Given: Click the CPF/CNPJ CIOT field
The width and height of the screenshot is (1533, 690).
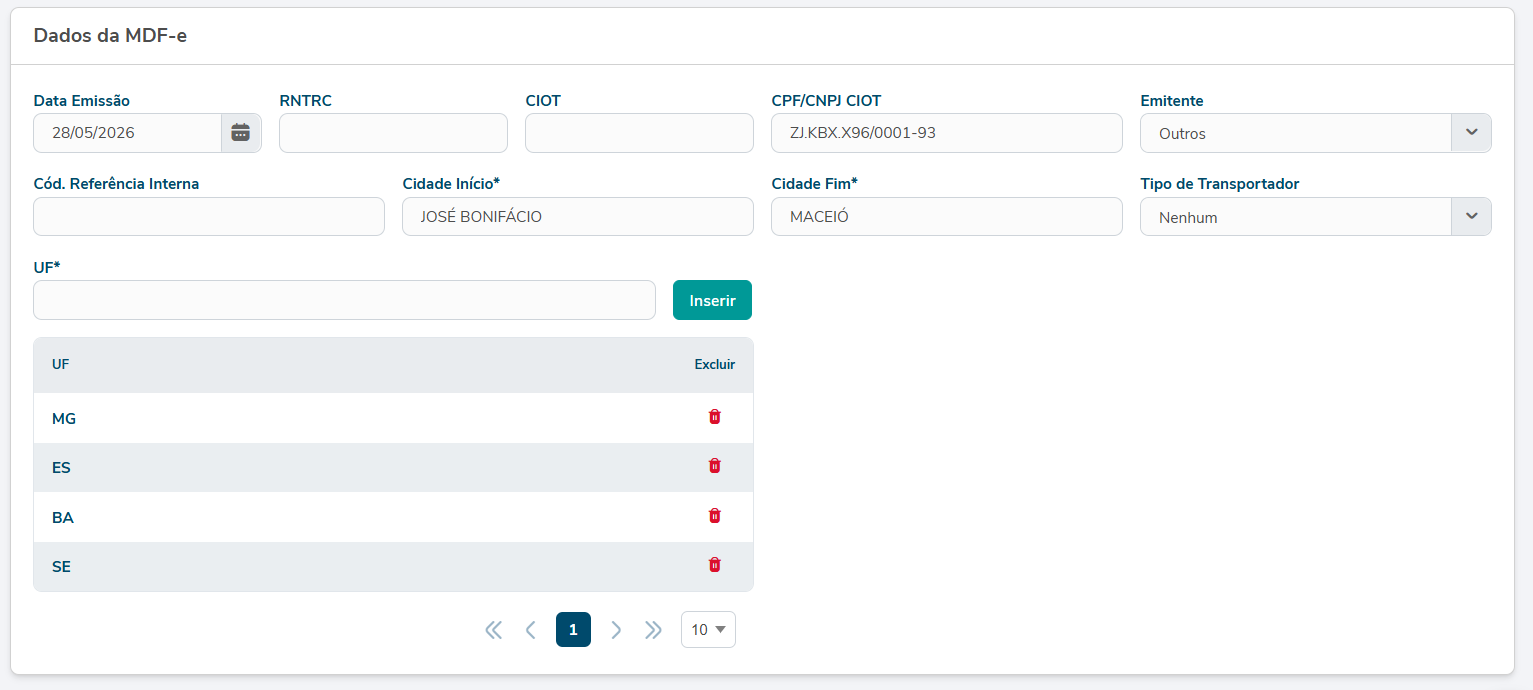Looking at the screenshot, I should click(x=946, y=133).
